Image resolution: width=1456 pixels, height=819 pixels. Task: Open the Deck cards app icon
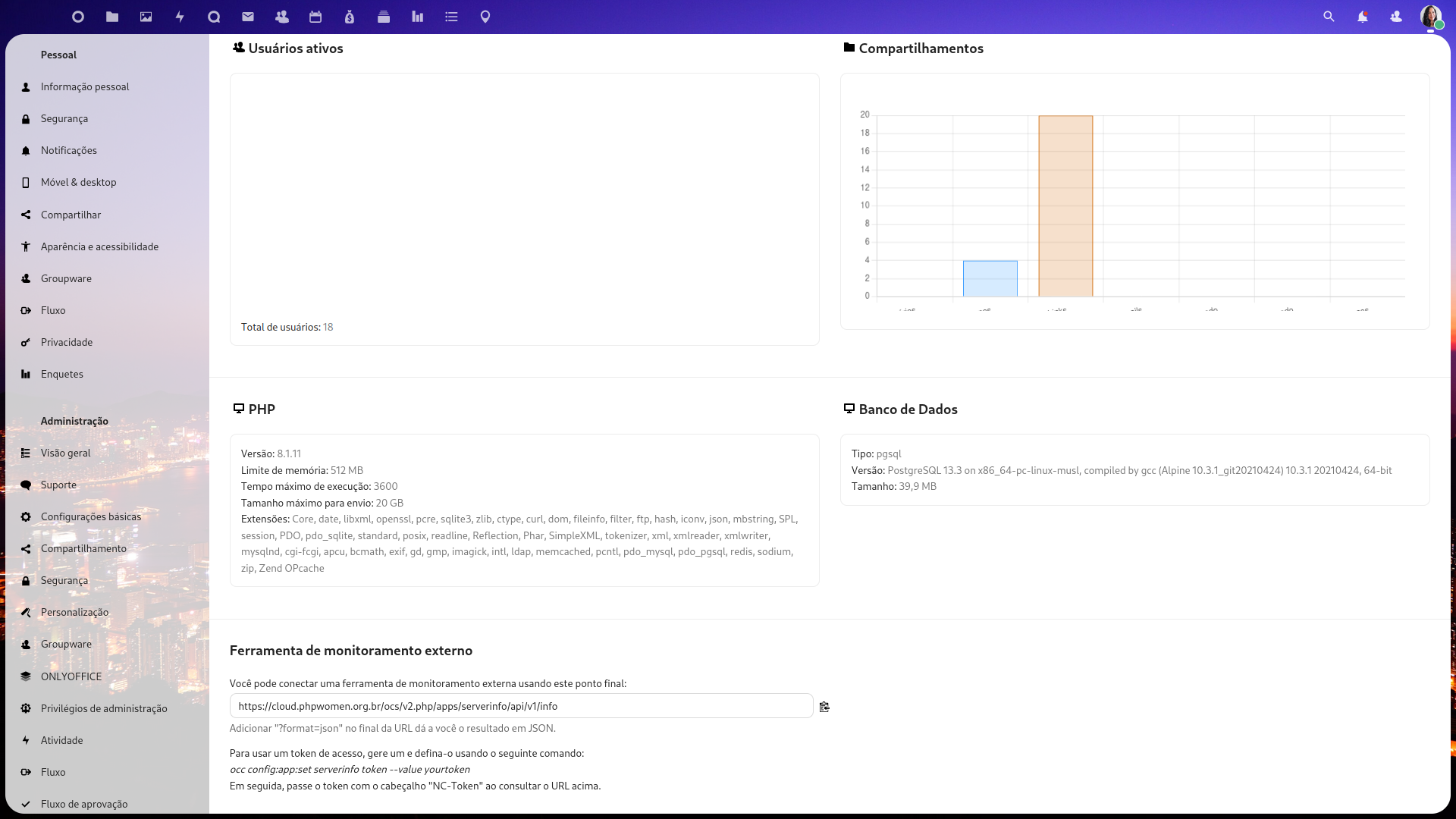[x=384, y=17]
